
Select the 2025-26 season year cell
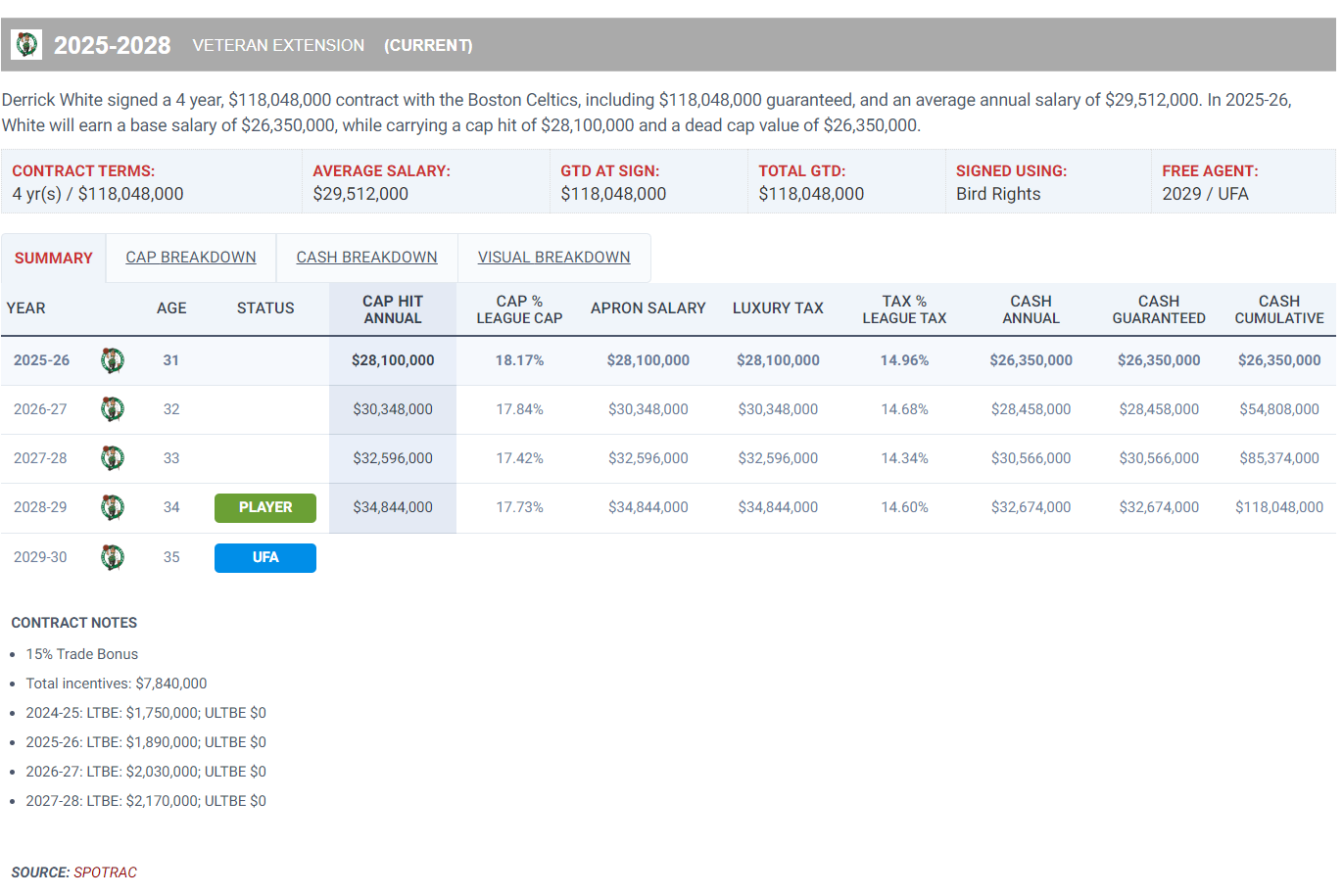pos(41,360)
